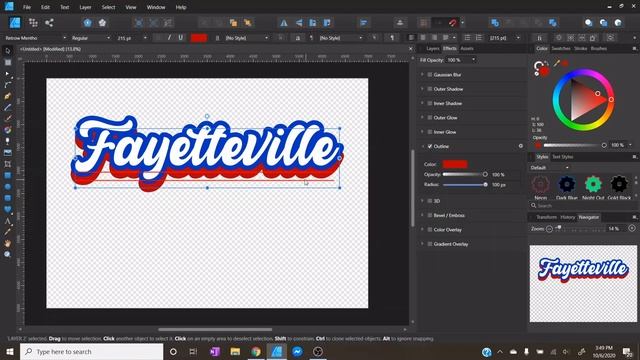Switch to the Layers tab
Image resolution: width=640 pixels, height=360 pixels.
tap(432, 49)
